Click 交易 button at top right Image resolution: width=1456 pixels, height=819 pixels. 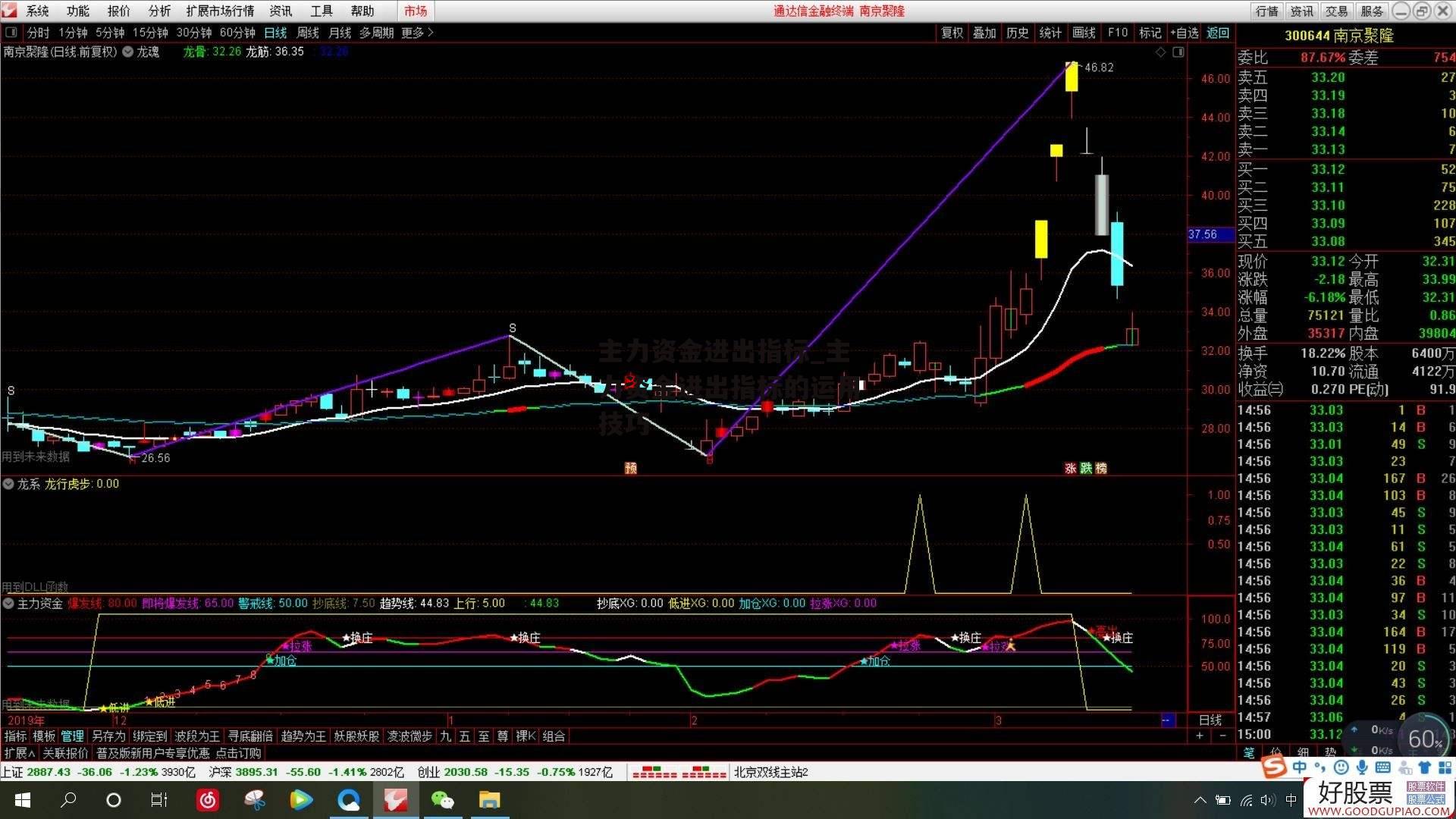click(x=1336, y=11)
